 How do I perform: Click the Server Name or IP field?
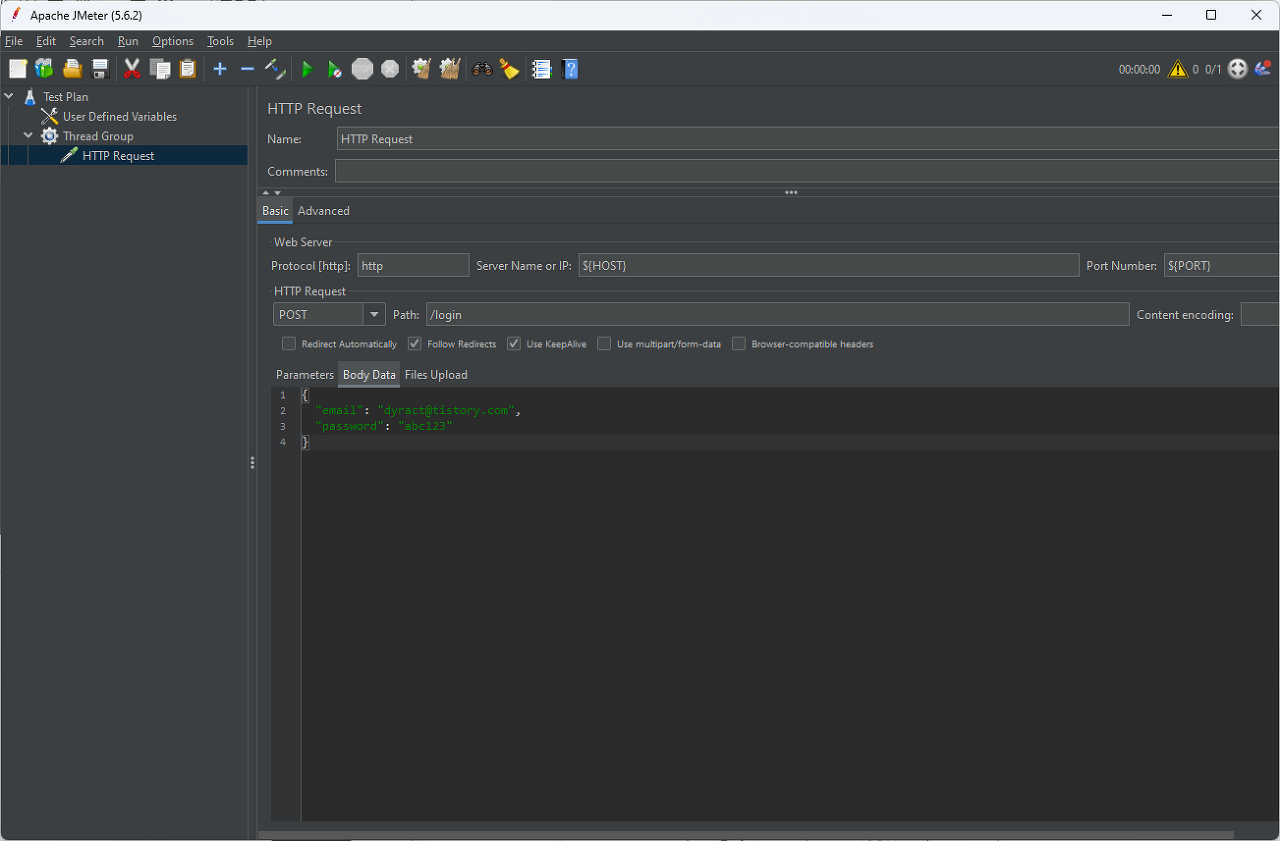coord(829,265)
